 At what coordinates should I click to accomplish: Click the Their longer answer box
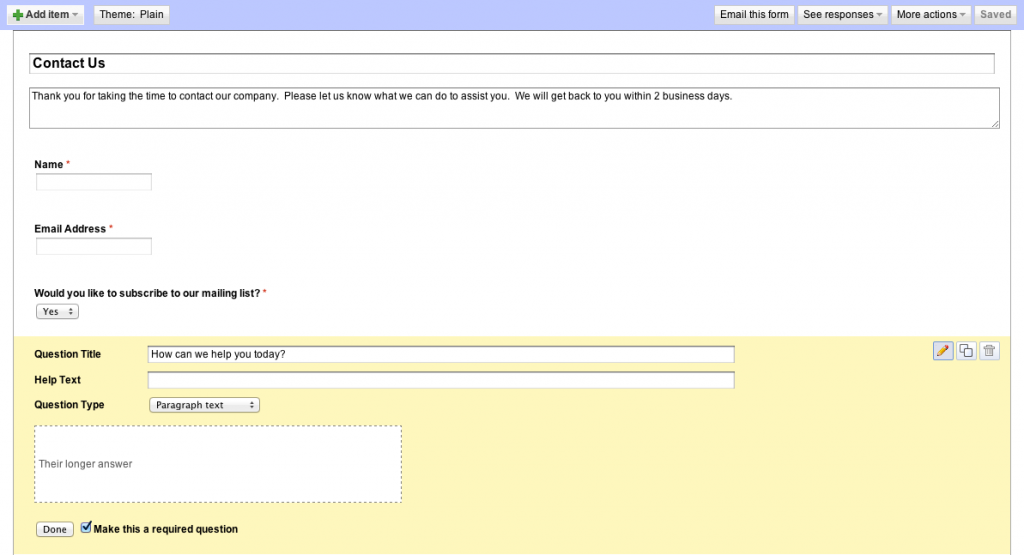(x=218, y=464)
